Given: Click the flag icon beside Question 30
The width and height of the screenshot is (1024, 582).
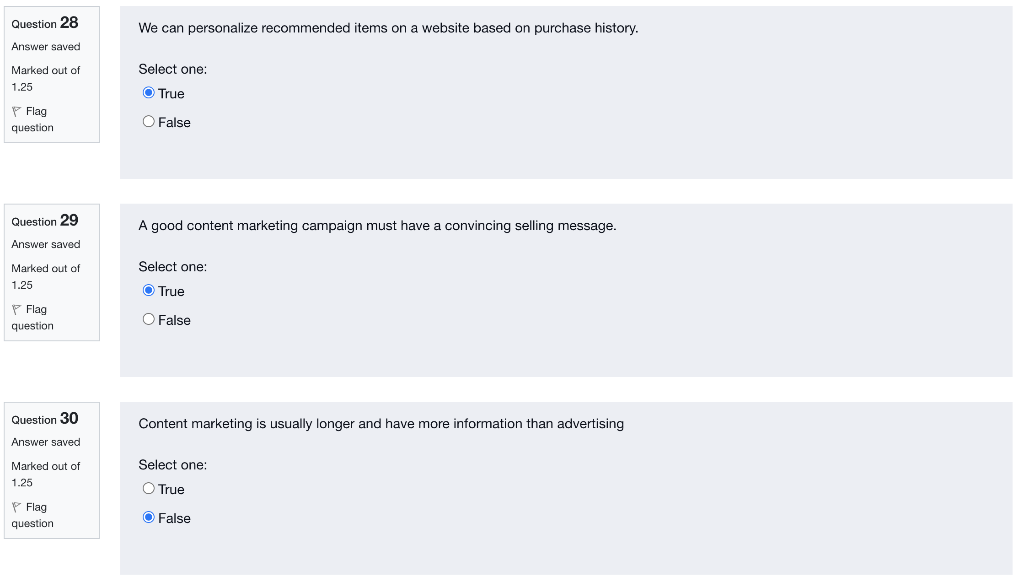Looking at the screenshot, I should (15, 507).
